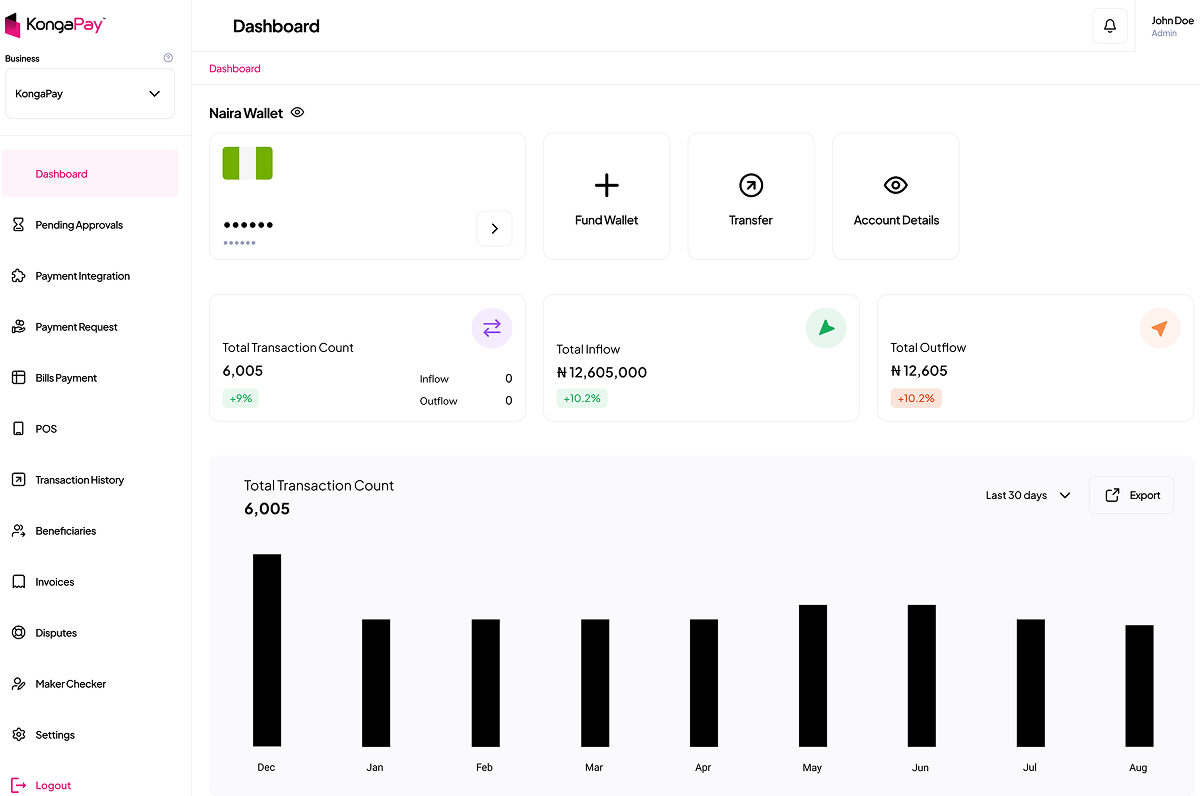The height and width of the screenshot is (796, 1200).
Task: Click the green Total Inflow arrow icon
Action: coord(826,328)
